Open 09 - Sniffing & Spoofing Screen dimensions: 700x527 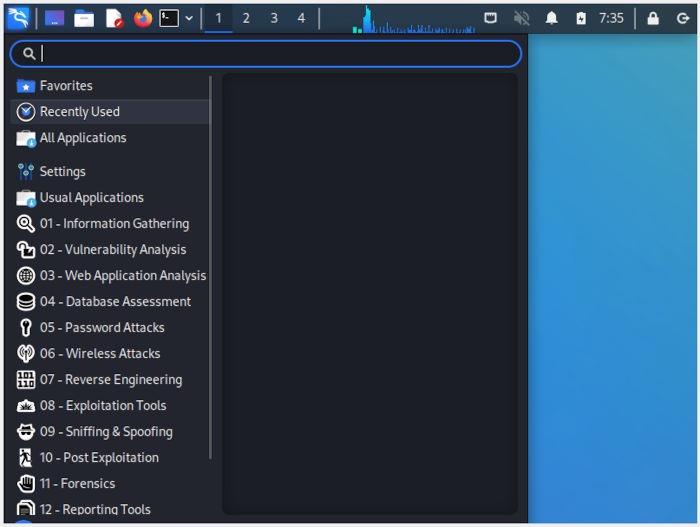click(x=110, y=431)
